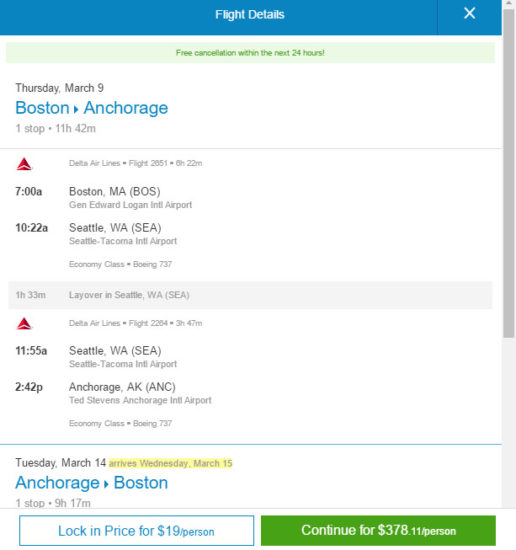516x550 pixels.
Task: Click the arrow between Anchorage and Boston
Action: pyautogui.click(x=106, y=484)
